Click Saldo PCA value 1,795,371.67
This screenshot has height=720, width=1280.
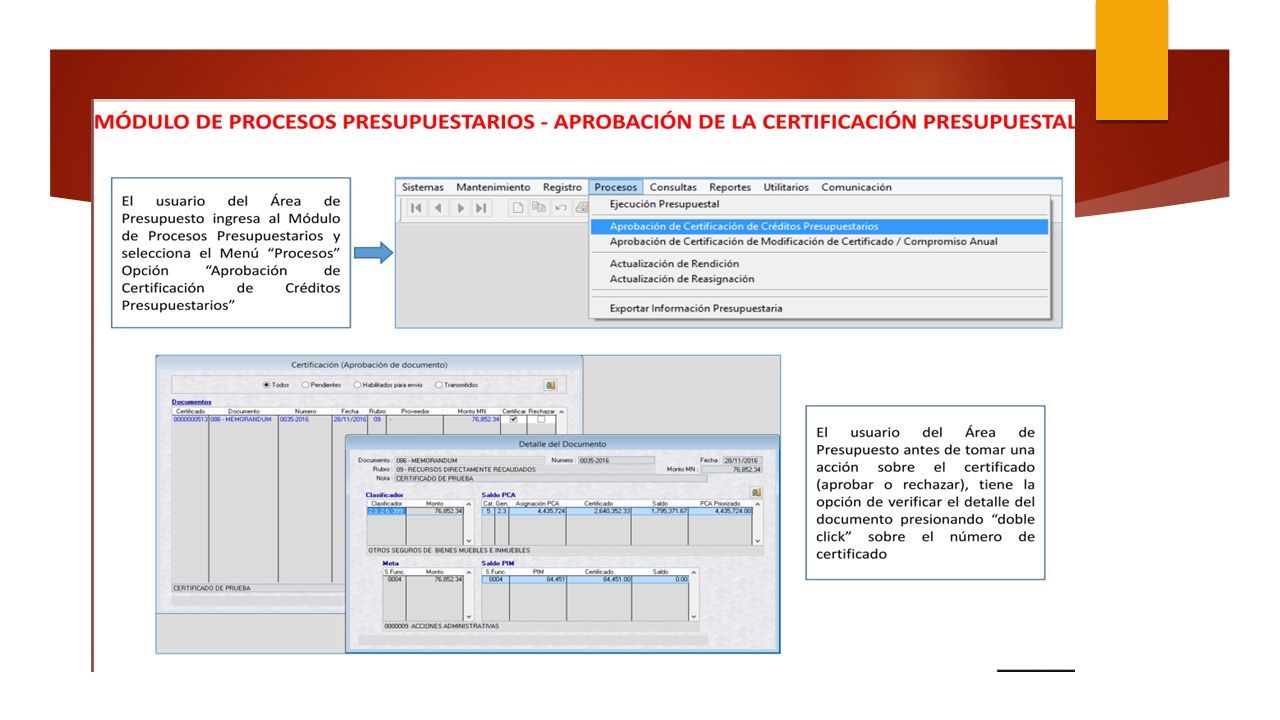tap(660, 511)
